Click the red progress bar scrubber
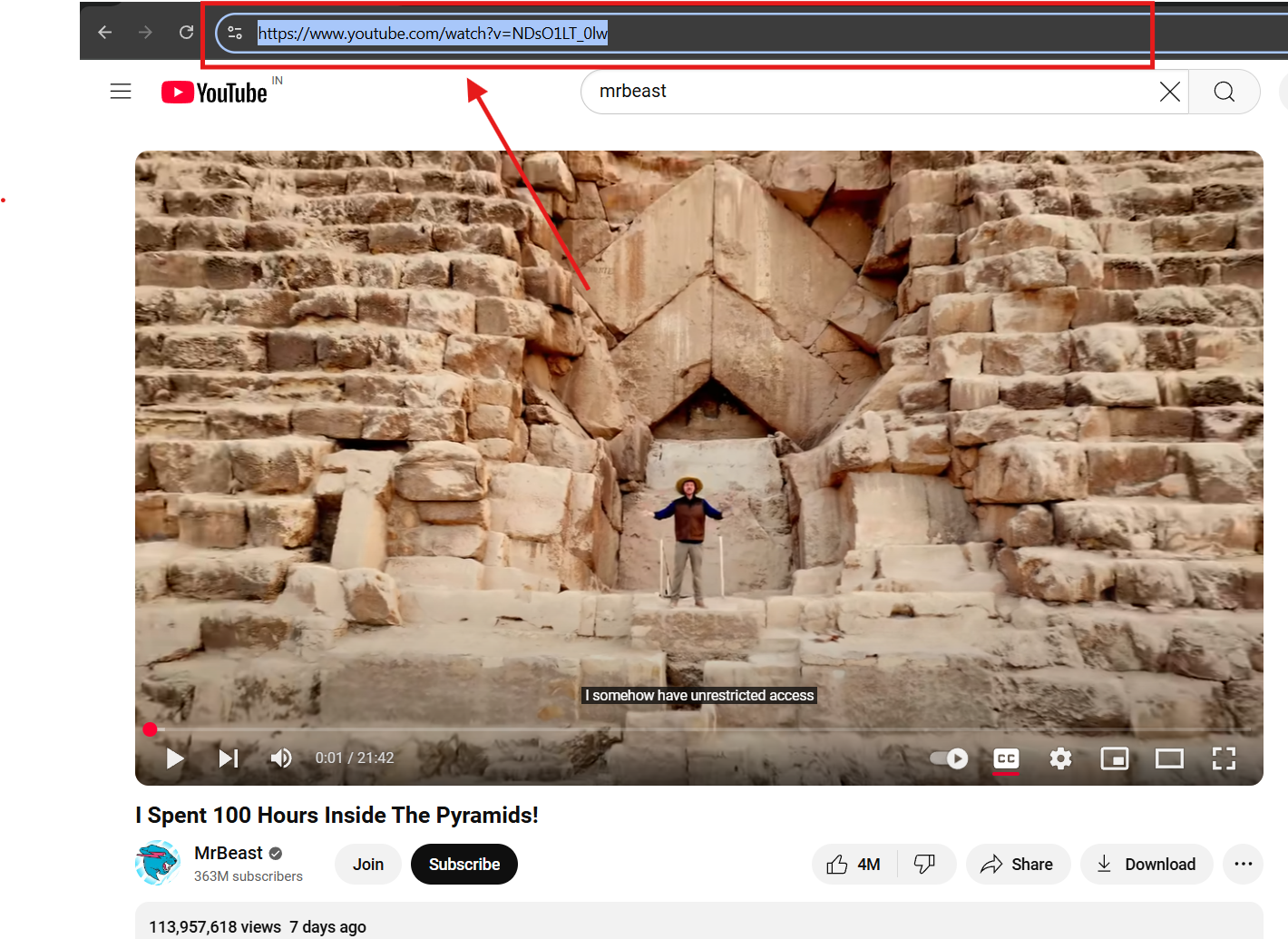The image size is (1288, 939). pos(150,729)
